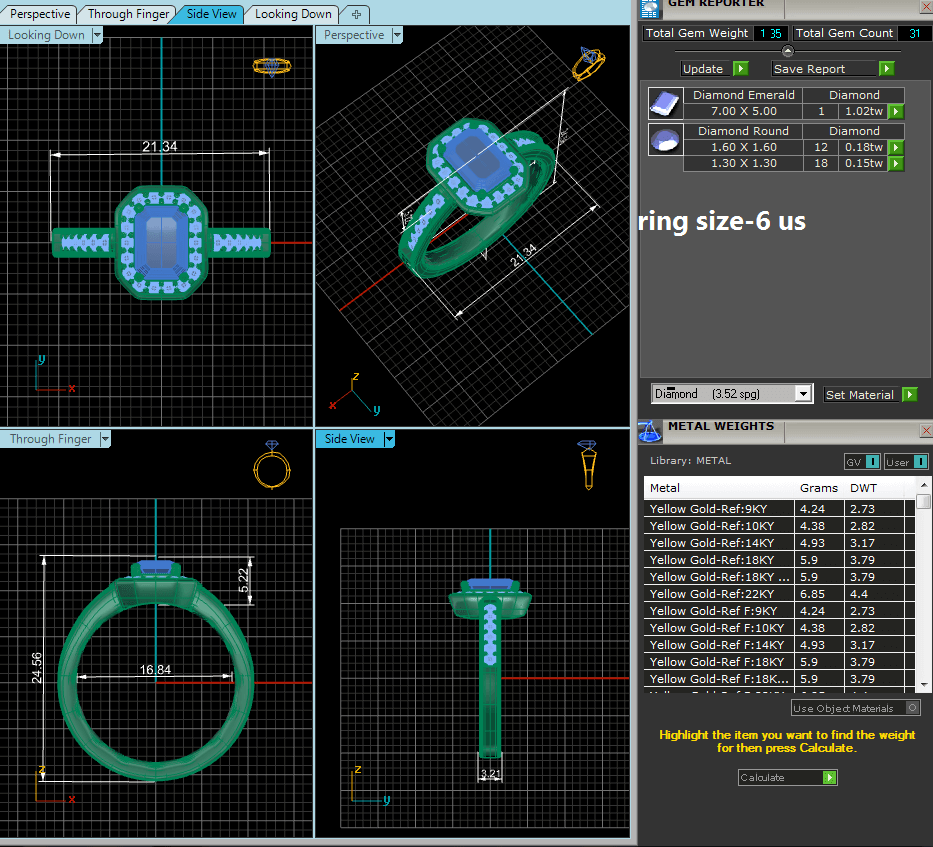Open the Looking Down viewport dropdown arrow
The width and height of the screenshot is (933, 847).
pyautogui.click(x=97, y=35)
